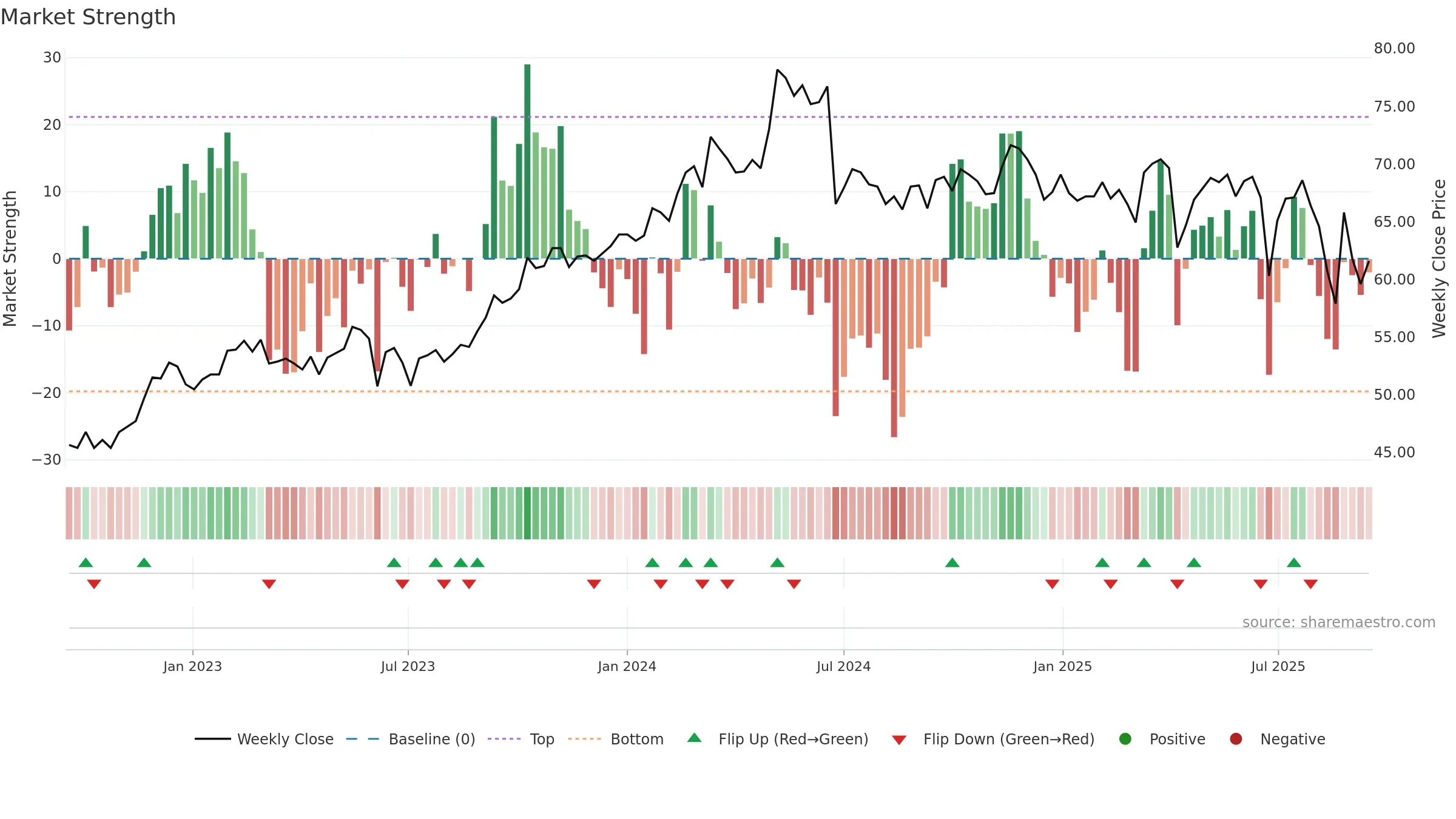This screenshot has width=1456, height=819.
Task: Click the lone flip-down triangle before Jan 2024
Action: click(594, 584)
